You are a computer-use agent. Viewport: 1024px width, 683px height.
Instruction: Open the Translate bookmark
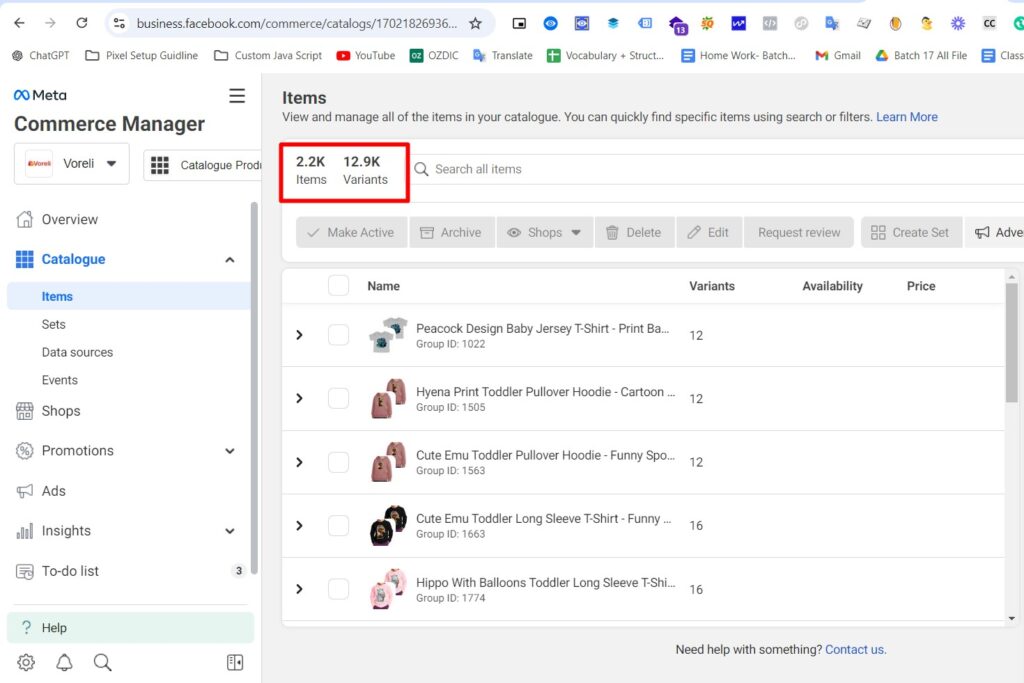click(503, 56)
